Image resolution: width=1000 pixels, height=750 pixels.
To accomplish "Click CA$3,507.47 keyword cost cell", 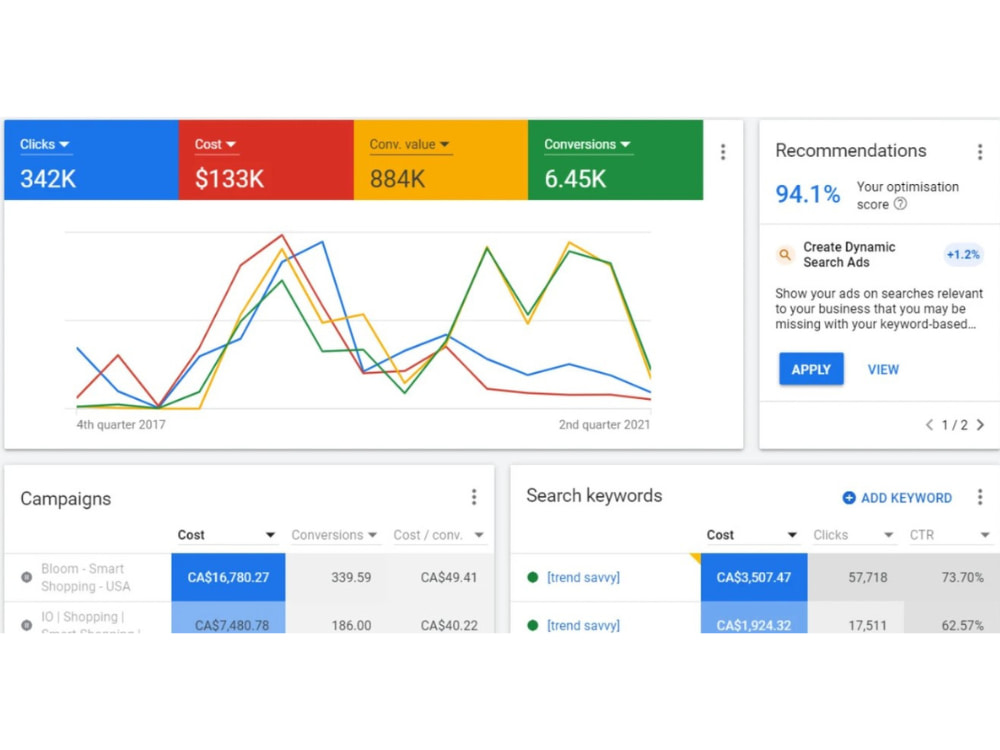I will (754, 577).
